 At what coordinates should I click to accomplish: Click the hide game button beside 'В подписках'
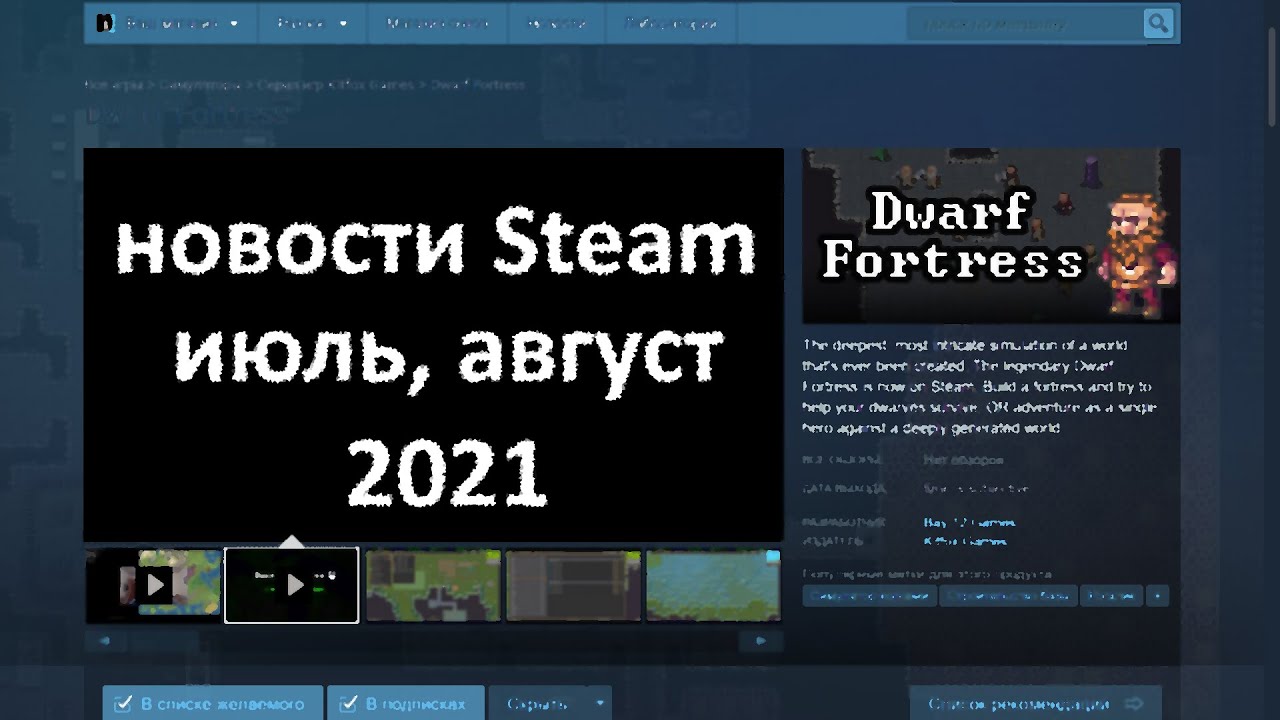(x=538, y=704)
